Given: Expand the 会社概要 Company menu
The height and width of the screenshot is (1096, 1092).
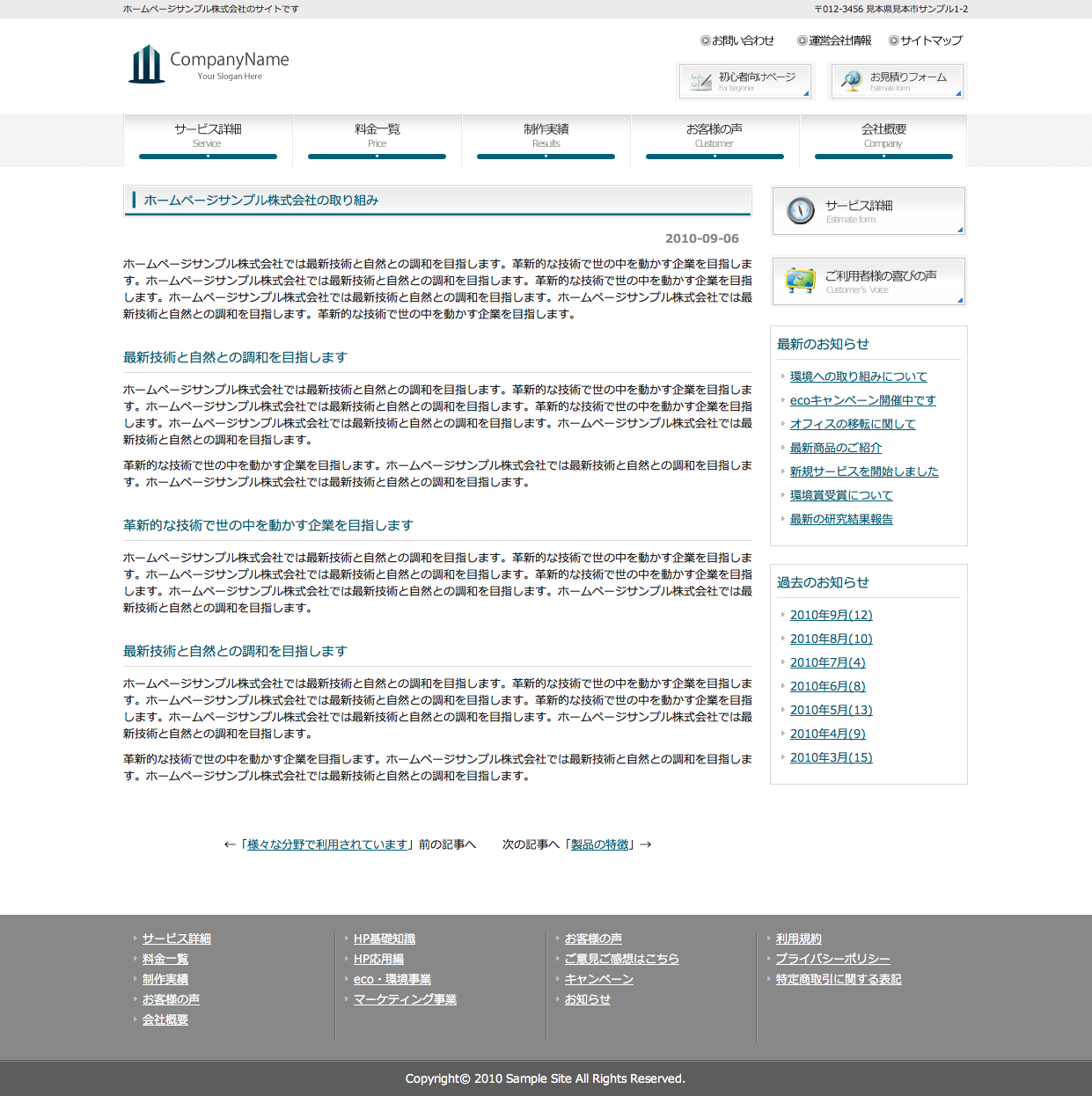Looking at the screenshot, I should 883,136.
